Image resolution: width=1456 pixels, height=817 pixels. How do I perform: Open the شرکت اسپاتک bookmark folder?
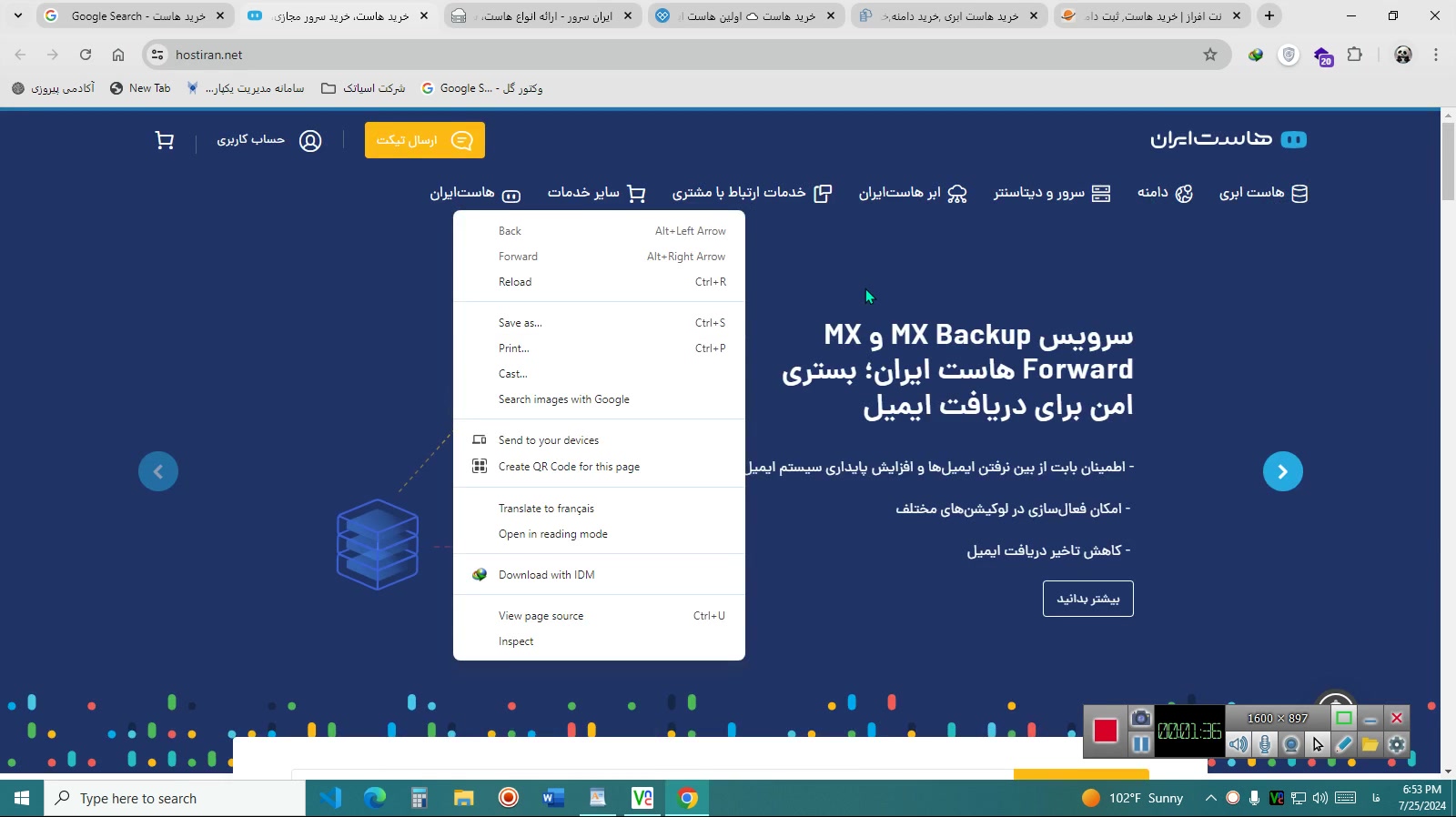point(363,88)
